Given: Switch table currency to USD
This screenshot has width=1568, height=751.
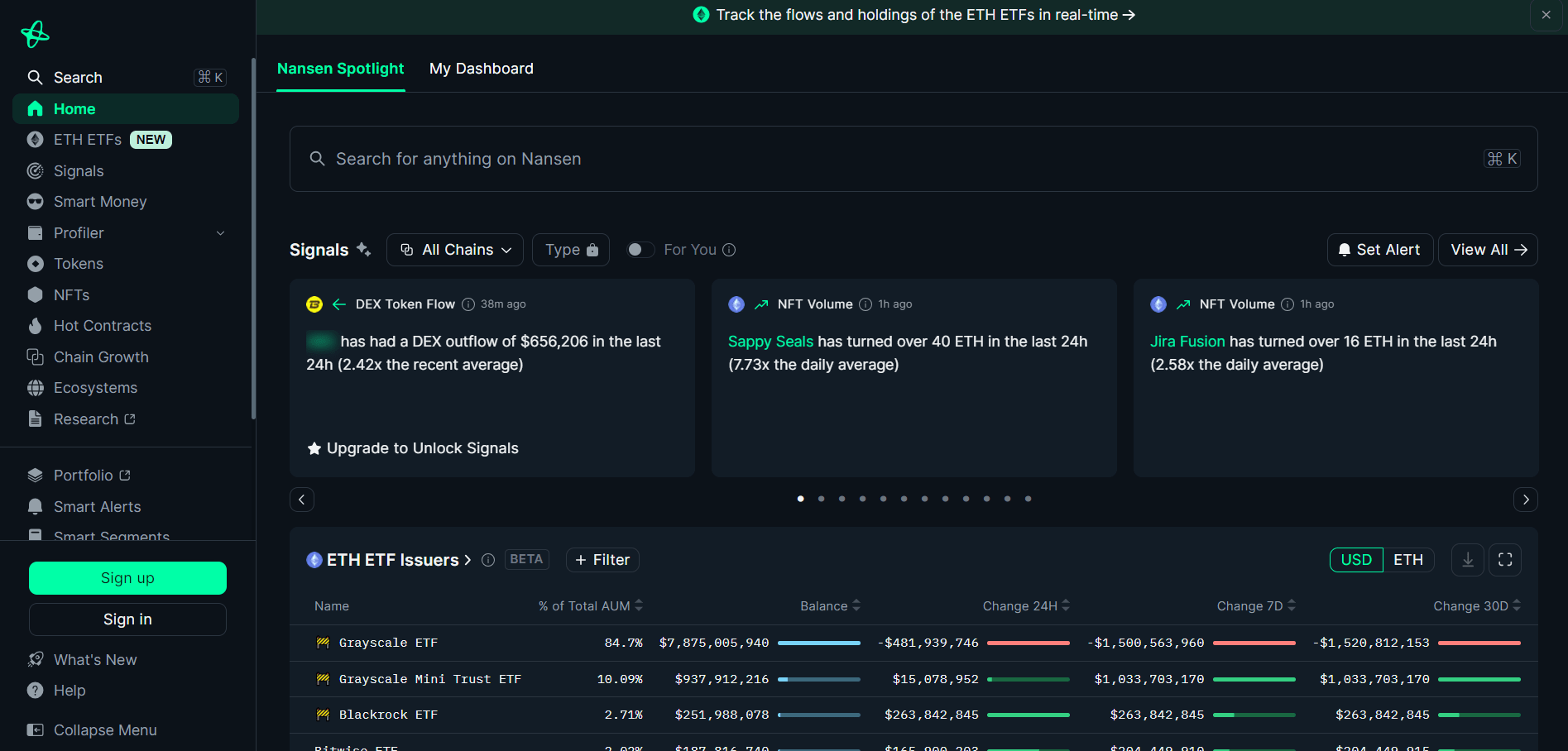Looking at the screenshot, I should click(1356, 560).
